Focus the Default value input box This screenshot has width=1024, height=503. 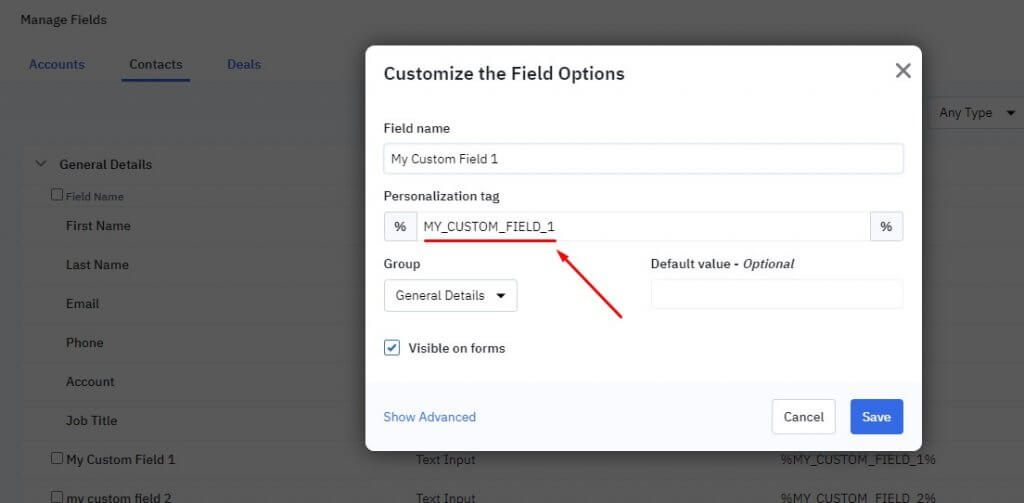[776, 294]
